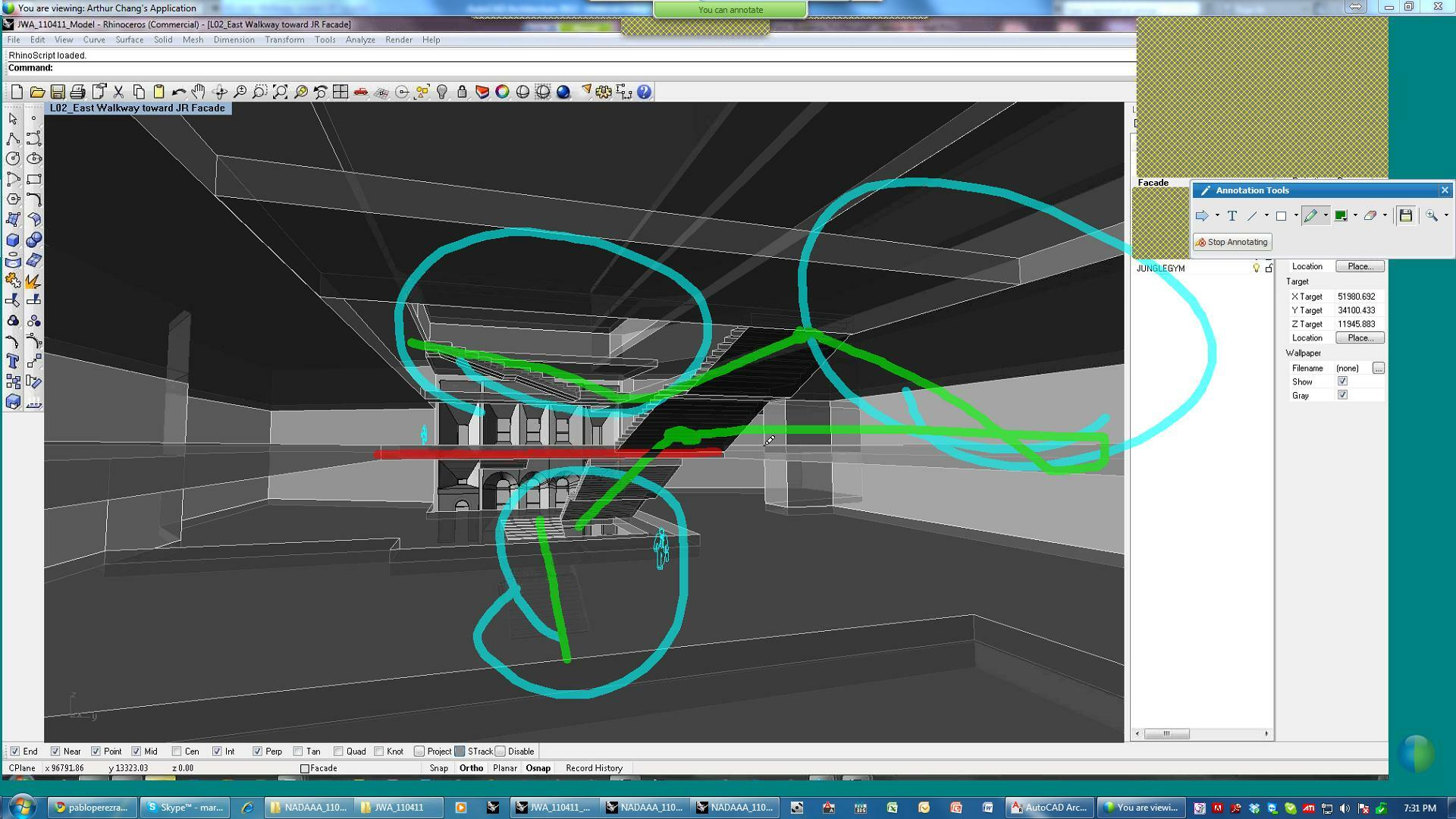Open the Analyze menu
Screen dimensions: 1456x819
click(360, 39)
